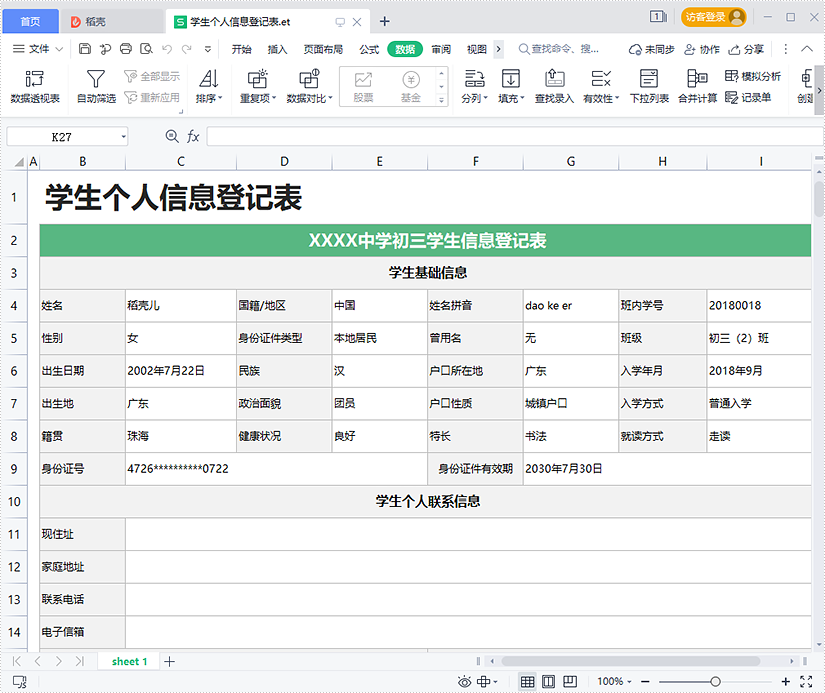825x693 pixels.
Task: Expand quick access toolbar customization arrow
Action: coord(208,49)
